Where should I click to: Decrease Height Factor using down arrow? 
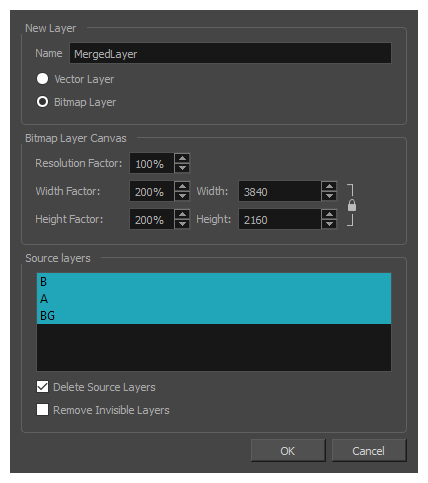(x=182, y=224)
